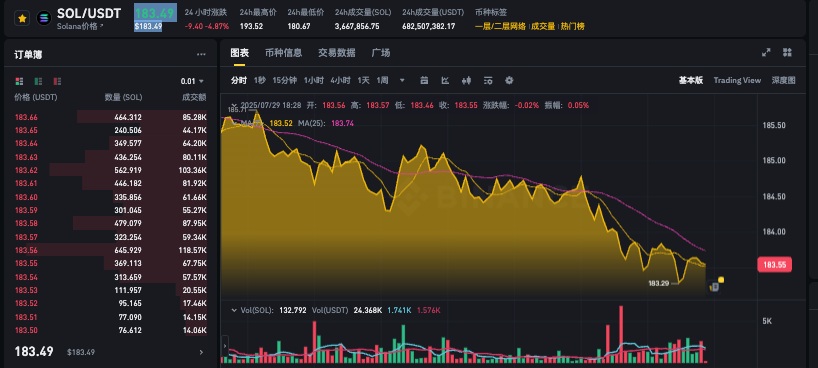Click the 热门榜 tag
The image size is (818, 368).
572,27
